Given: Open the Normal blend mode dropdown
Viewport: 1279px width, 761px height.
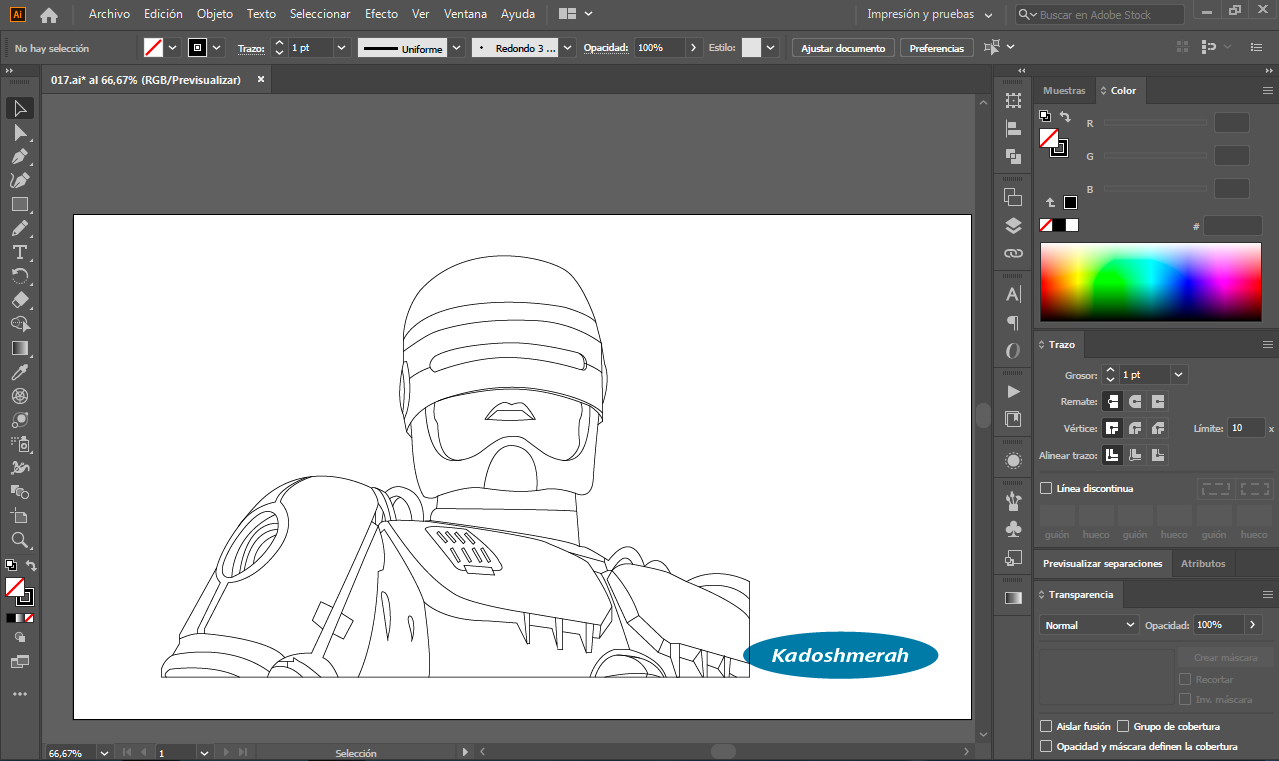Looking at the screenshot, I should (1089, 624).
